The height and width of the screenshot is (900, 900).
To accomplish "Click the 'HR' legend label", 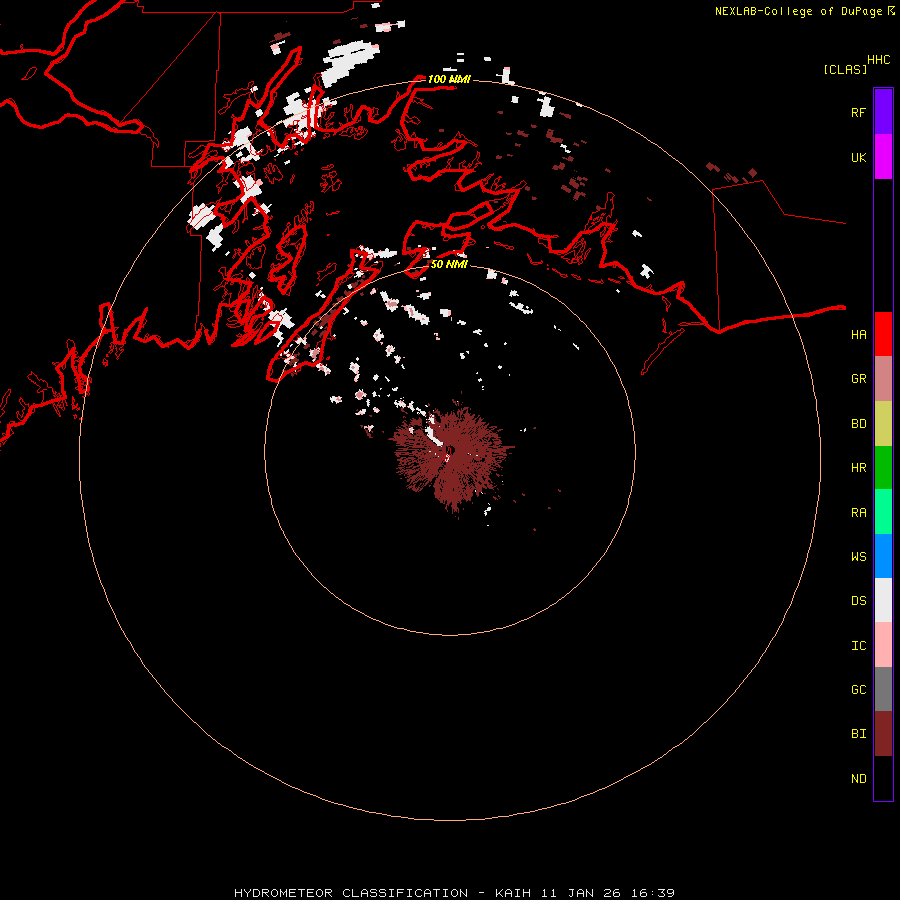I will tap(858, 468).
